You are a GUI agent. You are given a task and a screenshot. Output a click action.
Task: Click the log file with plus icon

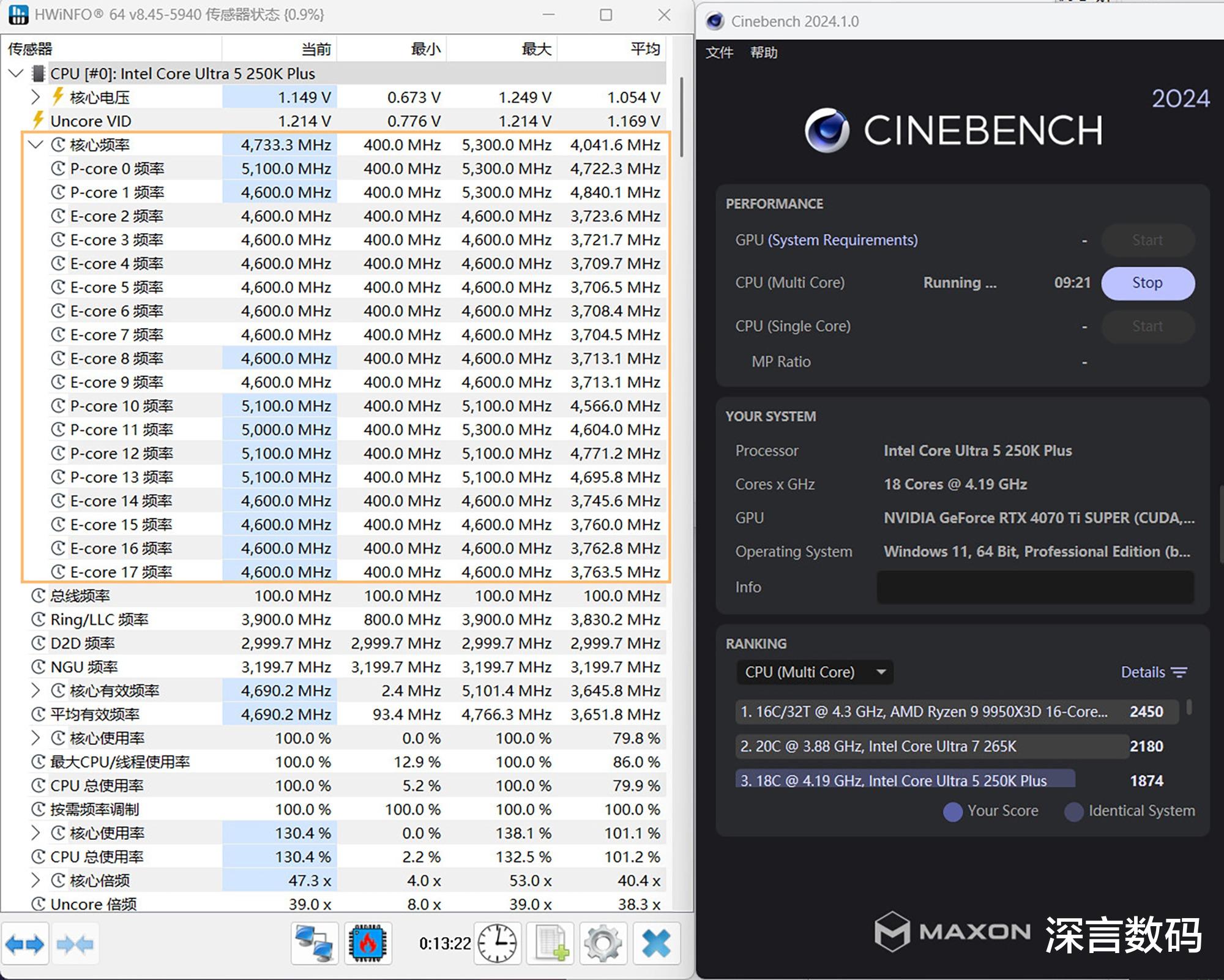[x=551, y=943]
